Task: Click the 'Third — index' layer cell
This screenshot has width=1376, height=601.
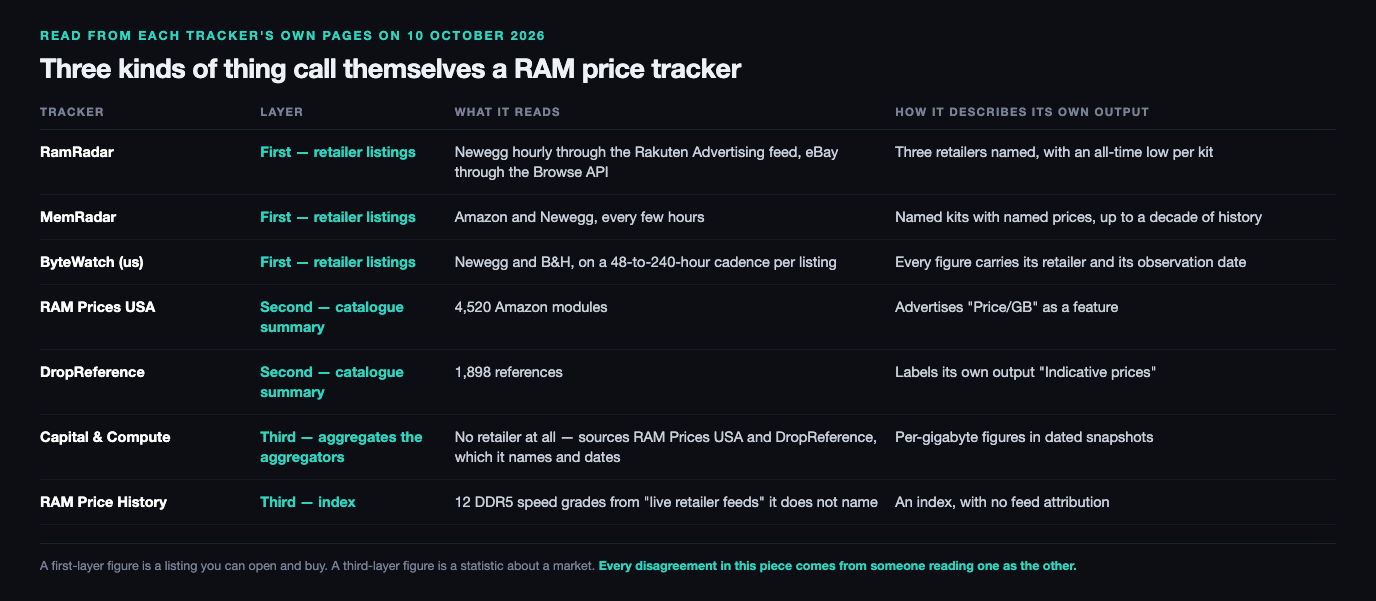Action: [308, 502]
